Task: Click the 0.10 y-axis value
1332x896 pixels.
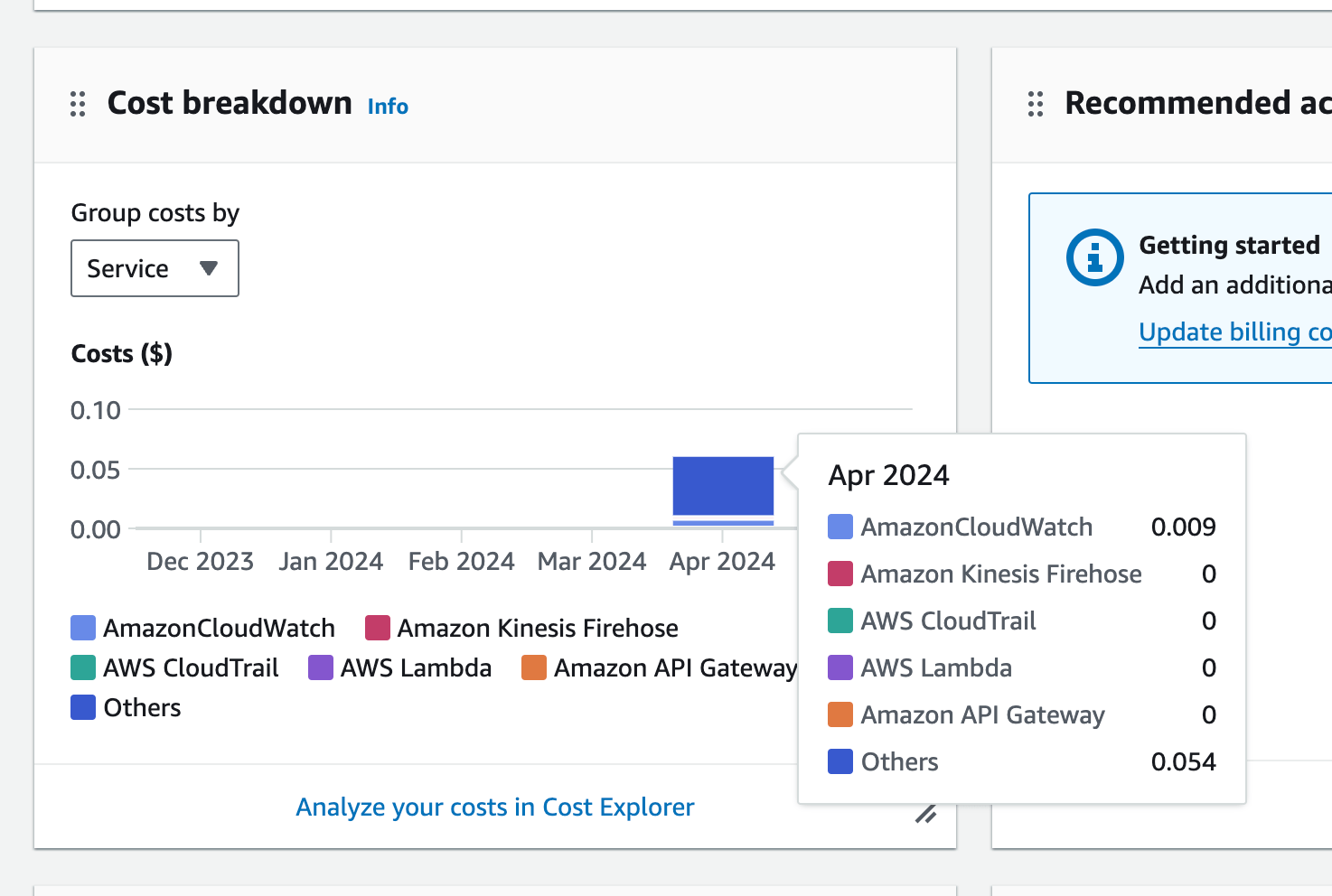Action: (x=96, y=410)
